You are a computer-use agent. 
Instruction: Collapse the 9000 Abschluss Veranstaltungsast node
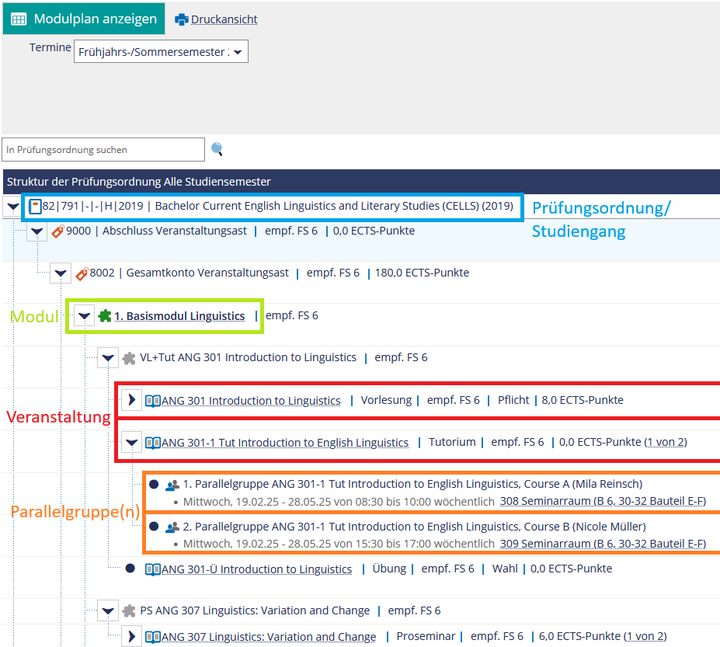click(37, 231)
